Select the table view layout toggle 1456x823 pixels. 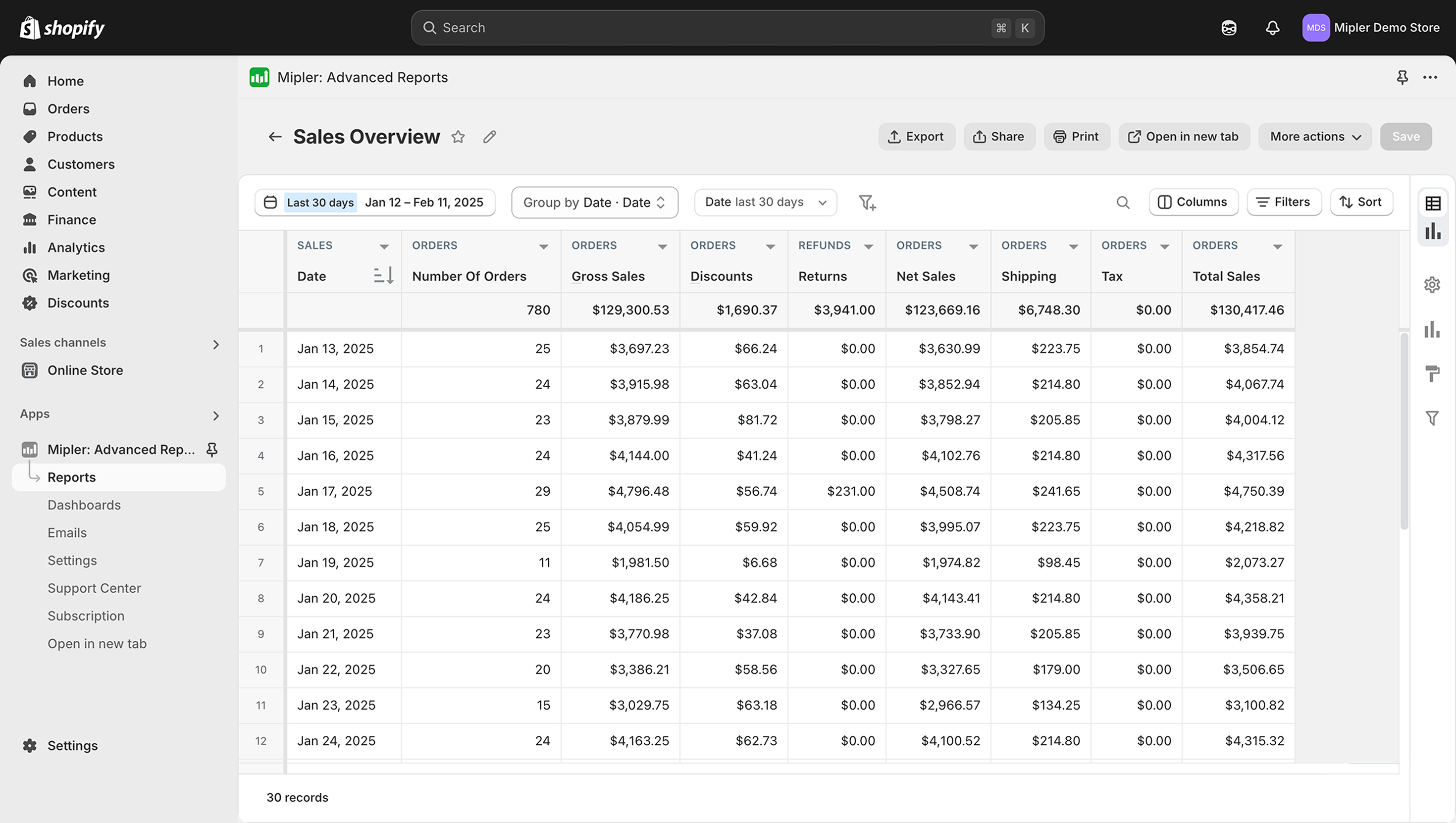tap(1433, 202)
